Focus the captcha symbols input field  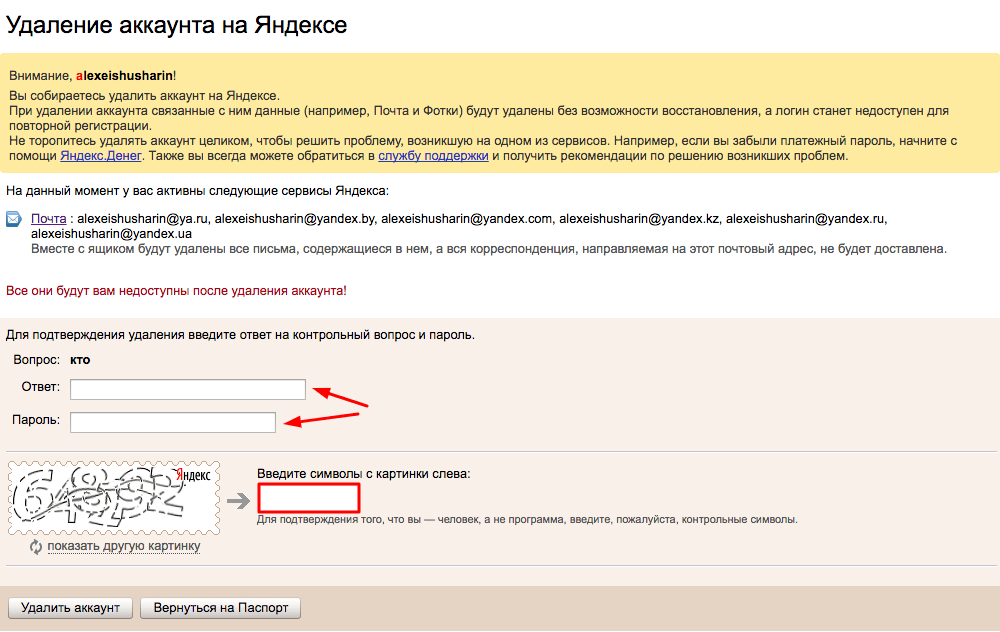309,498
